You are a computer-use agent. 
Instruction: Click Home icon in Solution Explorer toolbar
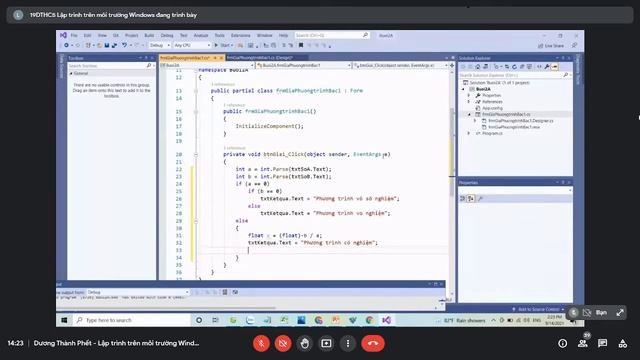coord(478,67)
